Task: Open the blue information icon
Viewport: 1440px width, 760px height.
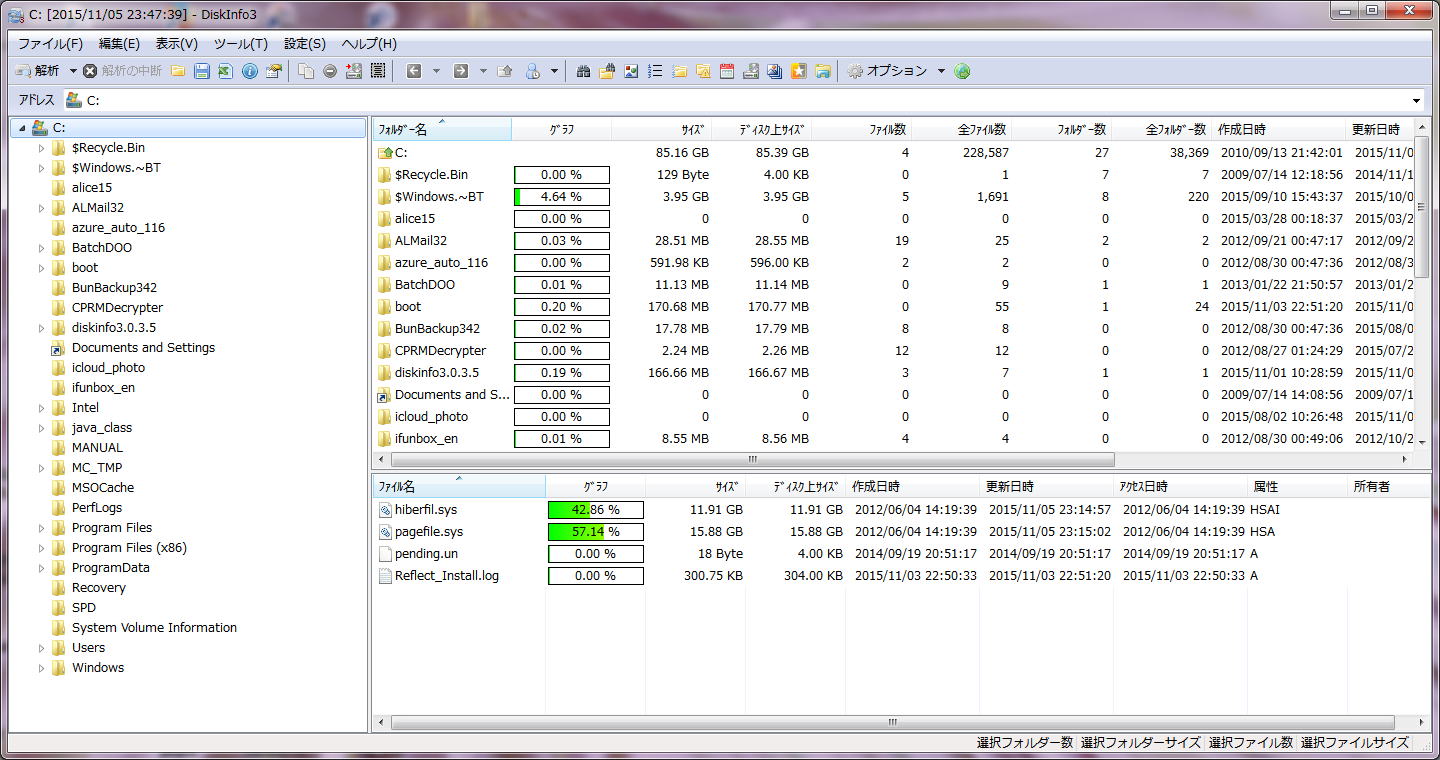Action: click(250, 71)
